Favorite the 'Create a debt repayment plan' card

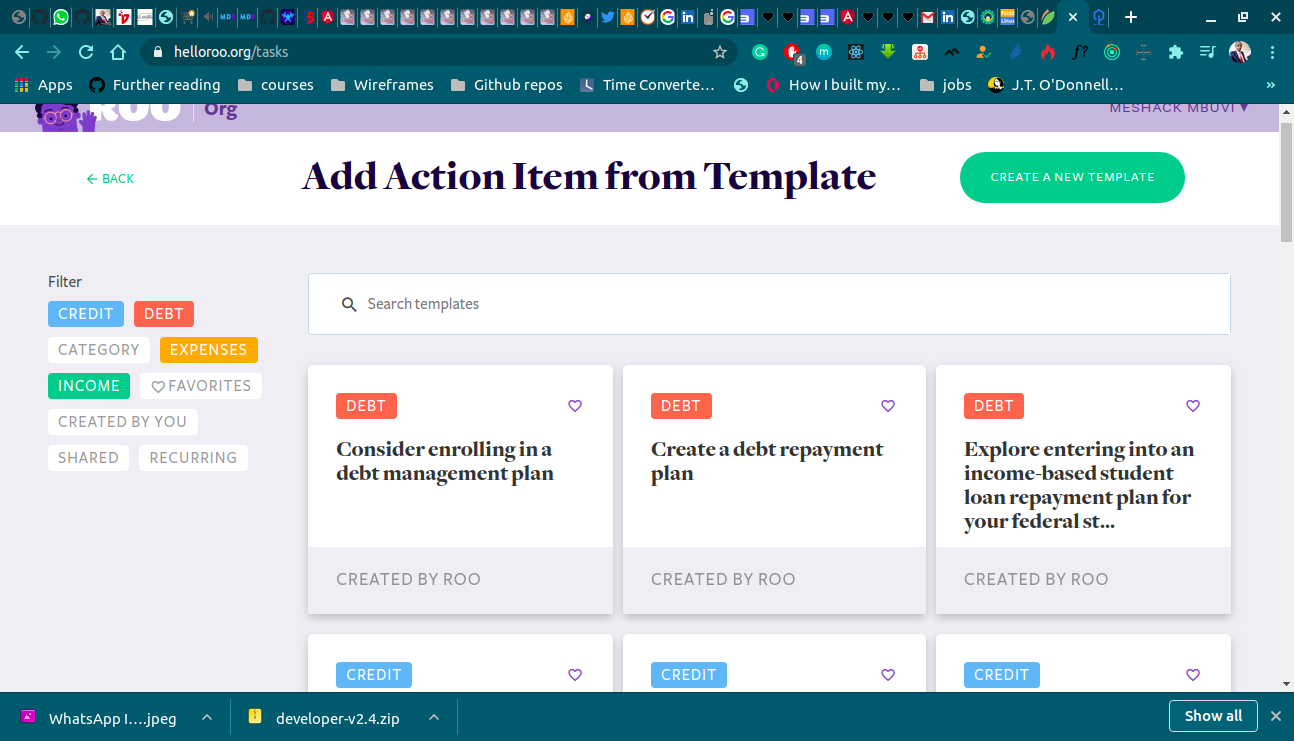[888, 406]
